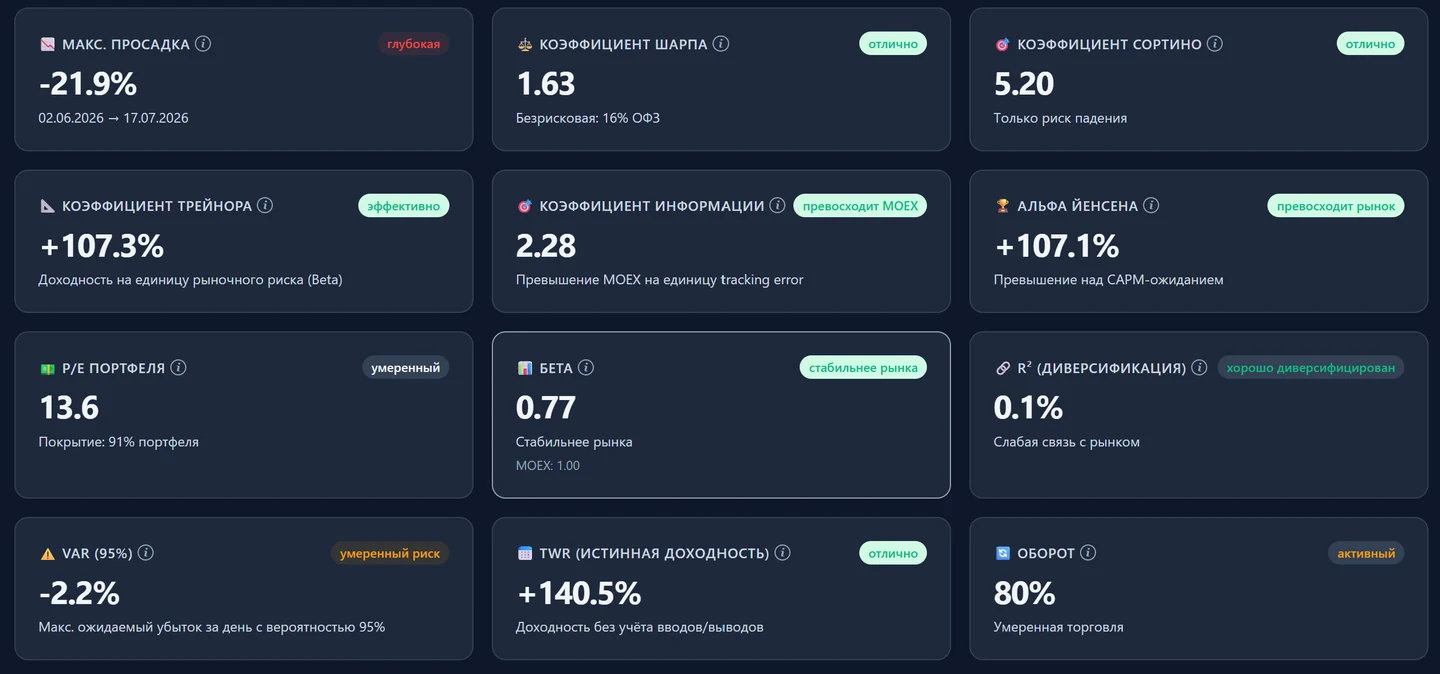Click info icon next to R² (ДИВЕРСИФИКАЦИЯ)
Viewport: 1440px width, 674px height.
point(1199,367)
